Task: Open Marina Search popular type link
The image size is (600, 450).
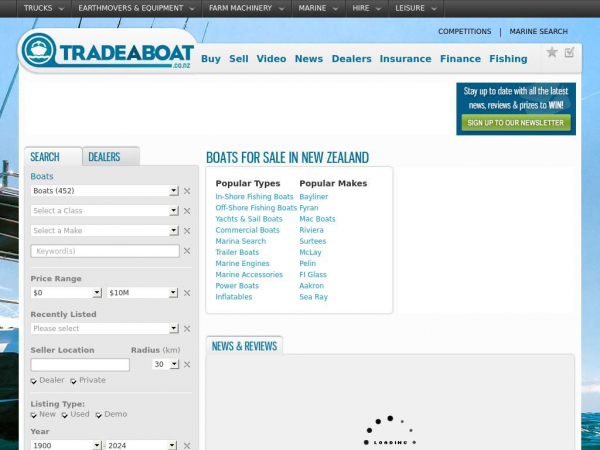Action: [240, 241]
